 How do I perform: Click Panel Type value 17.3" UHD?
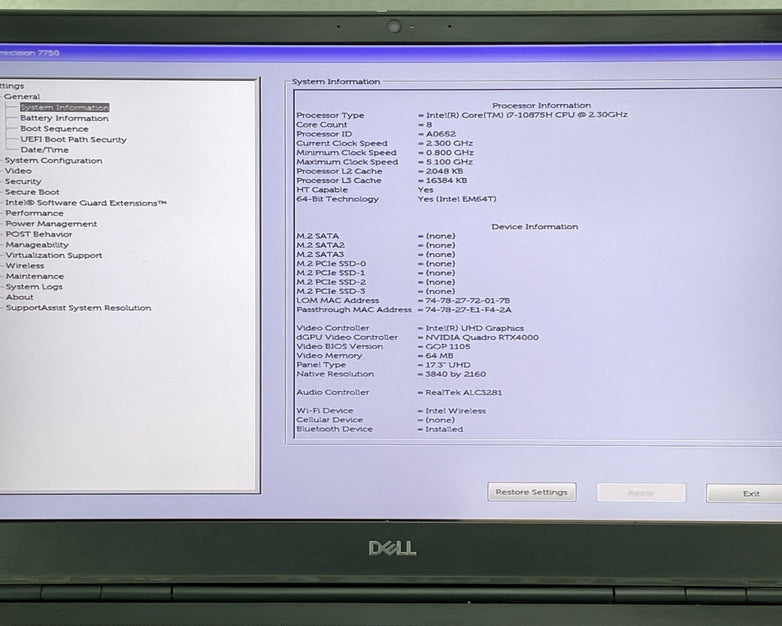(447, 365)
